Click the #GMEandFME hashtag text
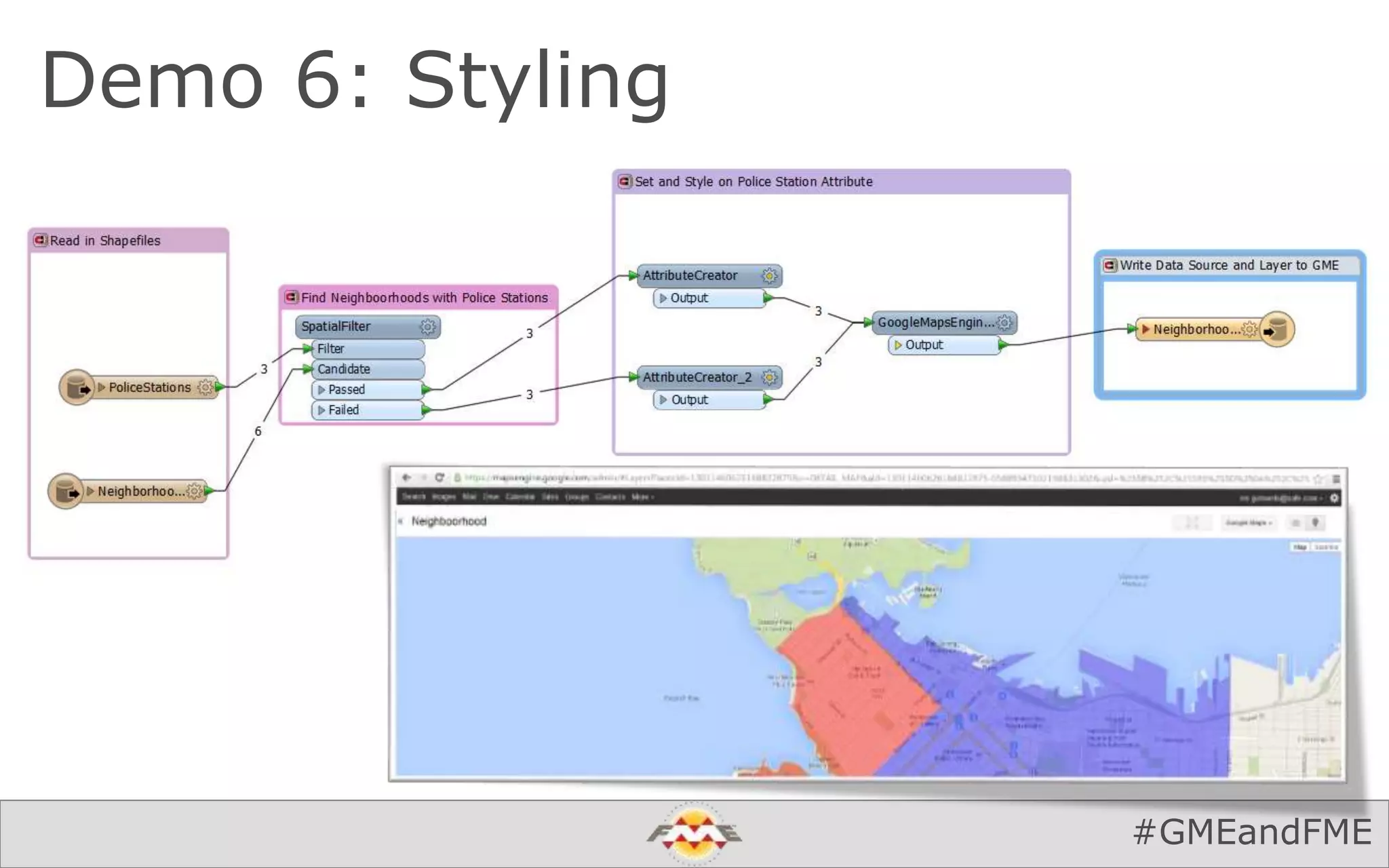 pyautogui.click(x=1252, y=832)
